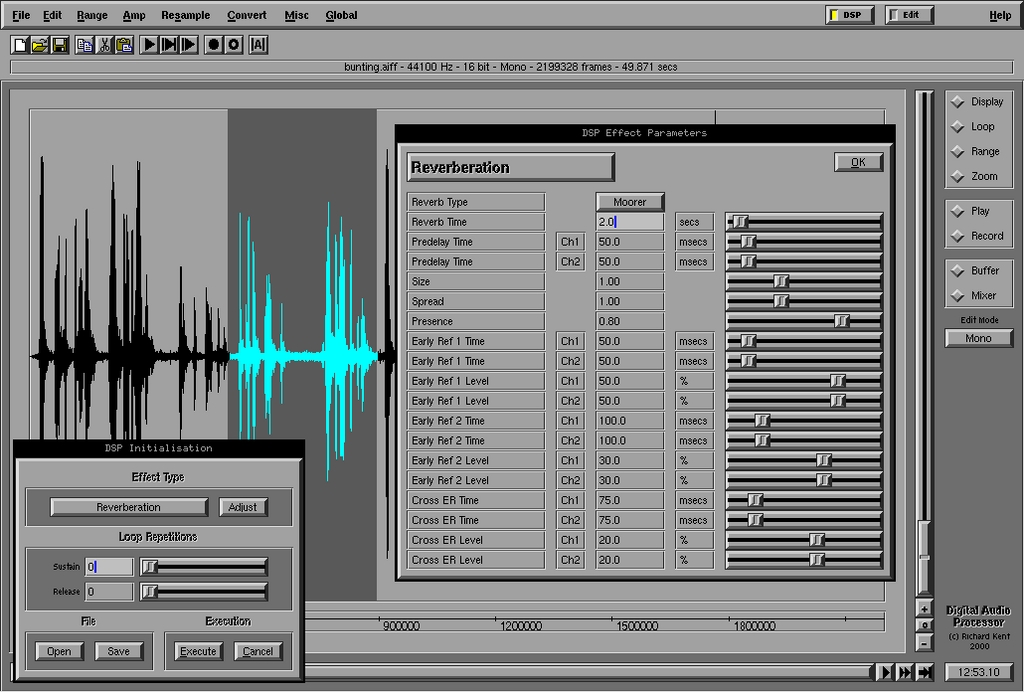Click the New file icon in toolbar
Image resolution: width=1024 pixels, height=692 pixels.
pyautogui.click(x=20, y=45)
